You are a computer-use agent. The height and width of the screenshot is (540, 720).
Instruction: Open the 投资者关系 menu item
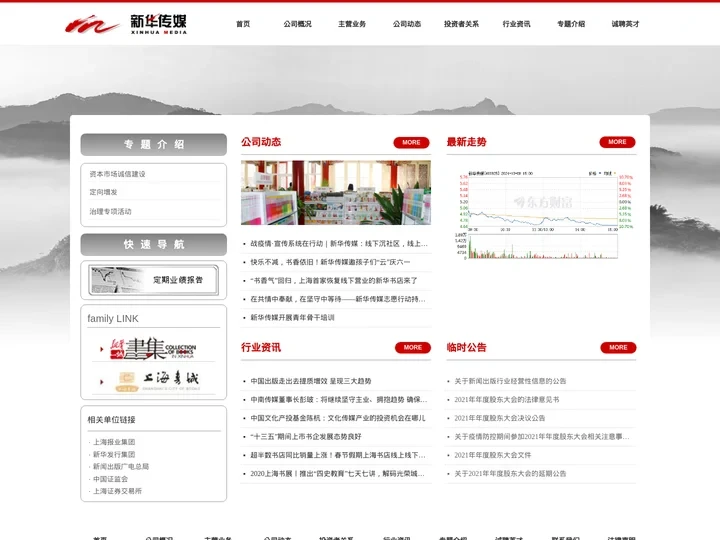pos(461,24)
